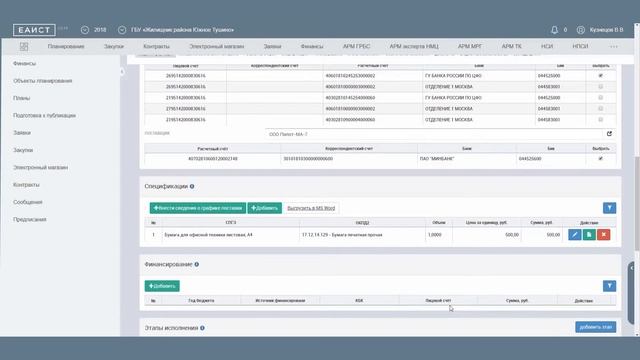Click Внести сведения о графике поставки button
Screen dimensions: 640x360
[198, 208]
